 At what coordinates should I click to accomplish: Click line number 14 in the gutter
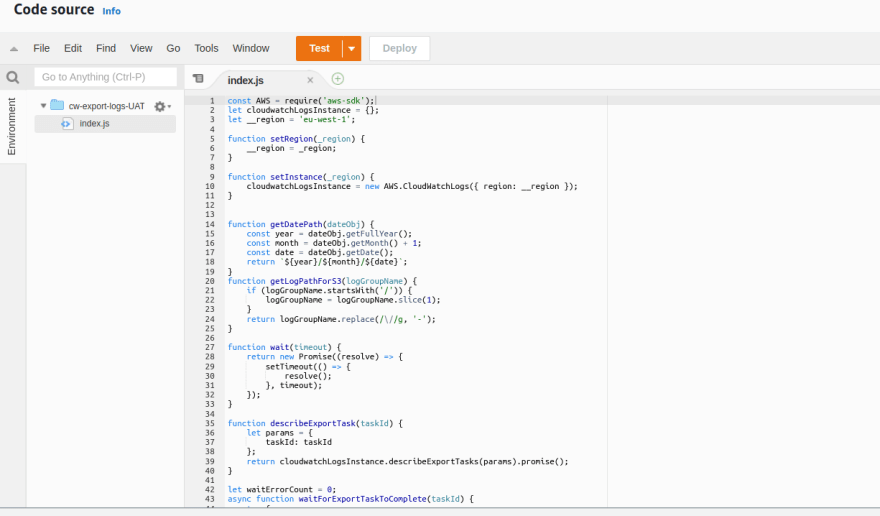click(210, 224)
